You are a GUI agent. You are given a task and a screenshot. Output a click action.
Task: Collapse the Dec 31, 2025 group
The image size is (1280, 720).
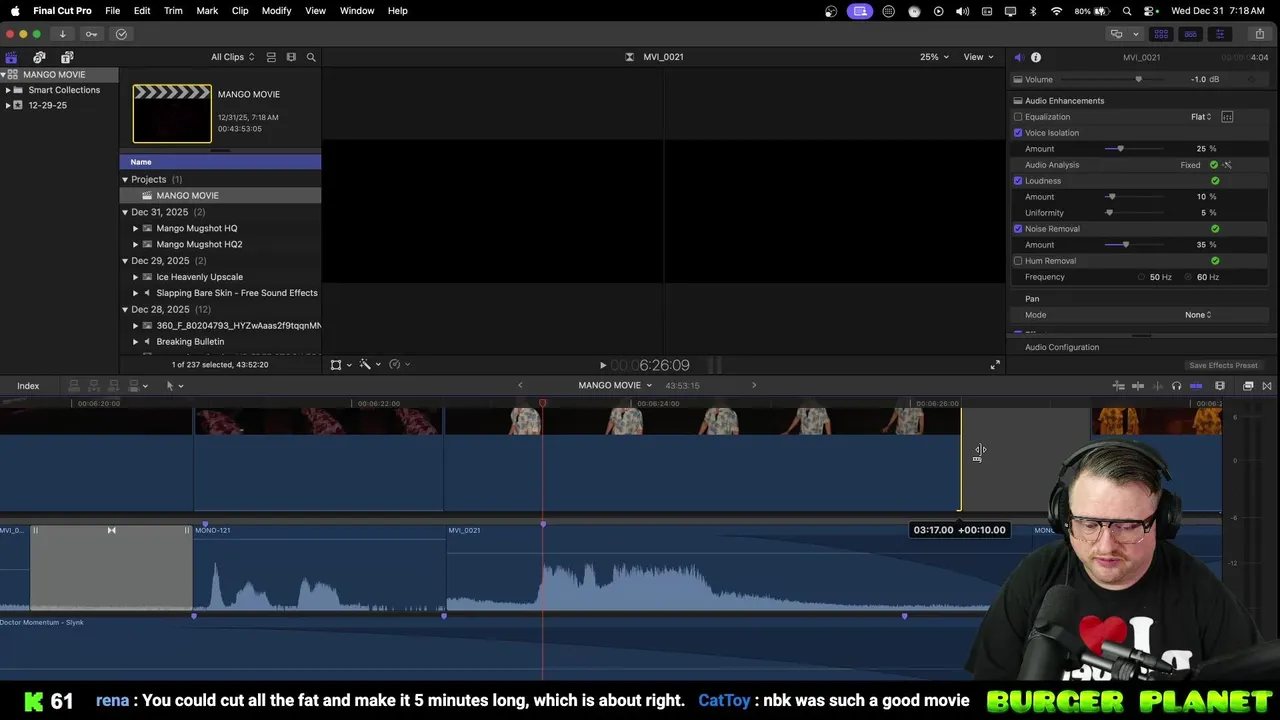coord(125,212)
